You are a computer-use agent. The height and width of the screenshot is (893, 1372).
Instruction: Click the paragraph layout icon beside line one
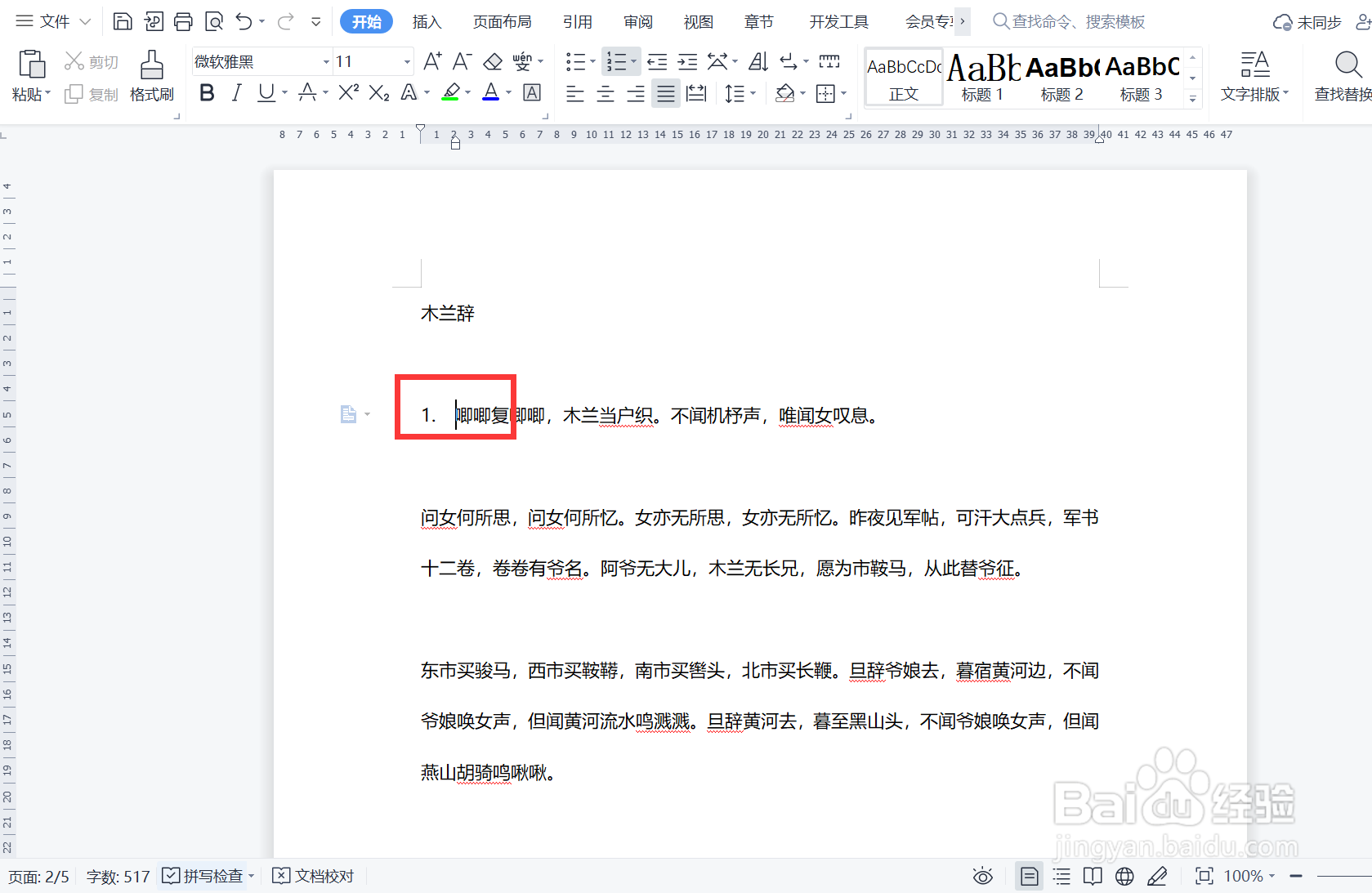[349, 414]
